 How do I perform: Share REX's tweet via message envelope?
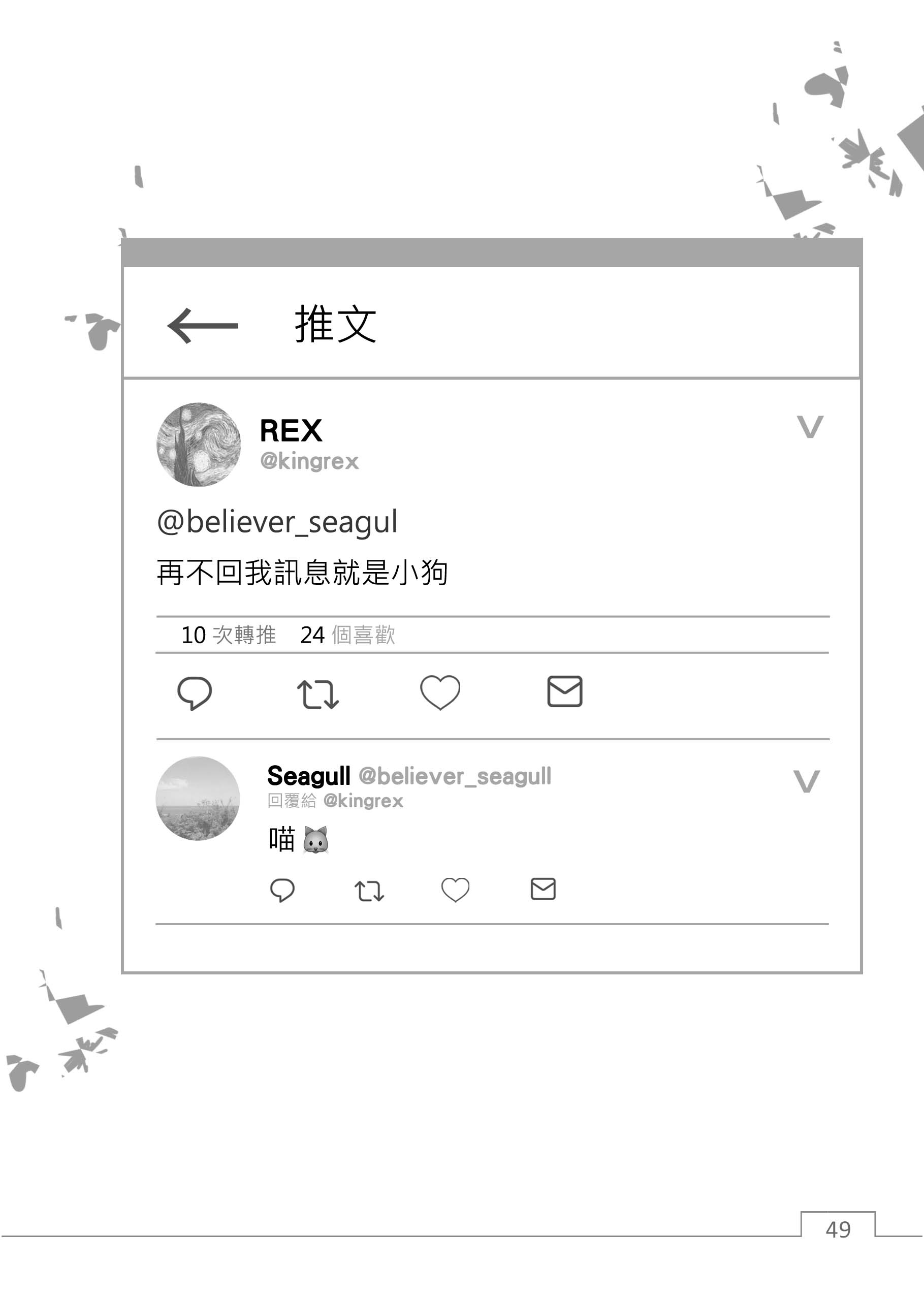point(564,691)
